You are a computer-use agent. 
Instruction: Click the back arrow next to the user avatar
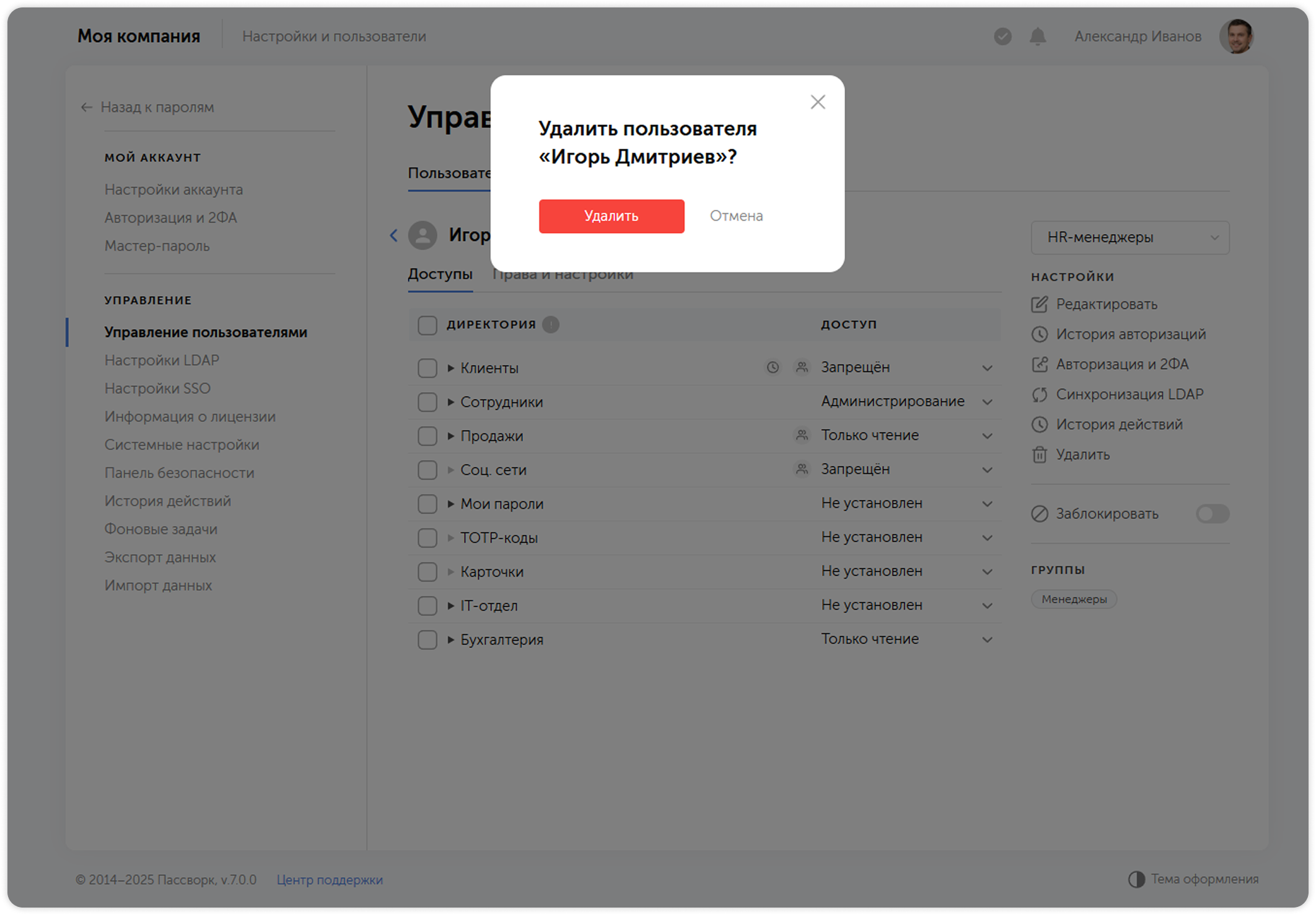[x=393, y=235]
